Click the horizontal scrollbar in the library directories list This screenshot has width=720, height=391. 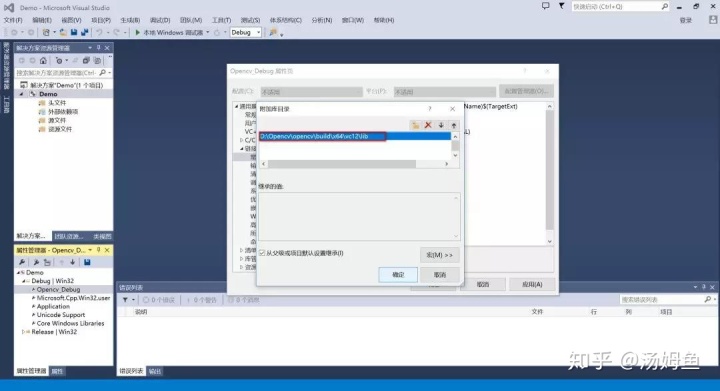point(342,164)
